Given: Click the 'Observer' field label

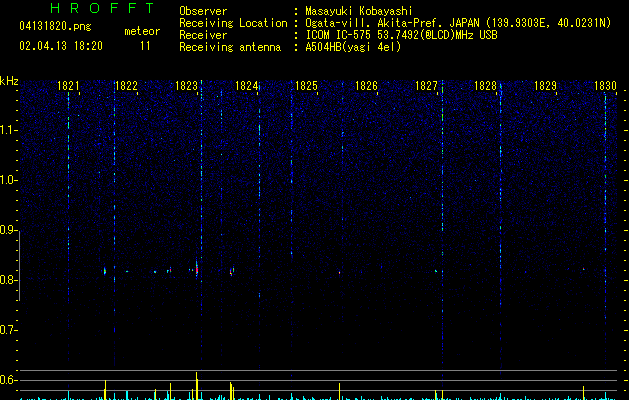Looking at the screenshot, I should coord(203,11).
